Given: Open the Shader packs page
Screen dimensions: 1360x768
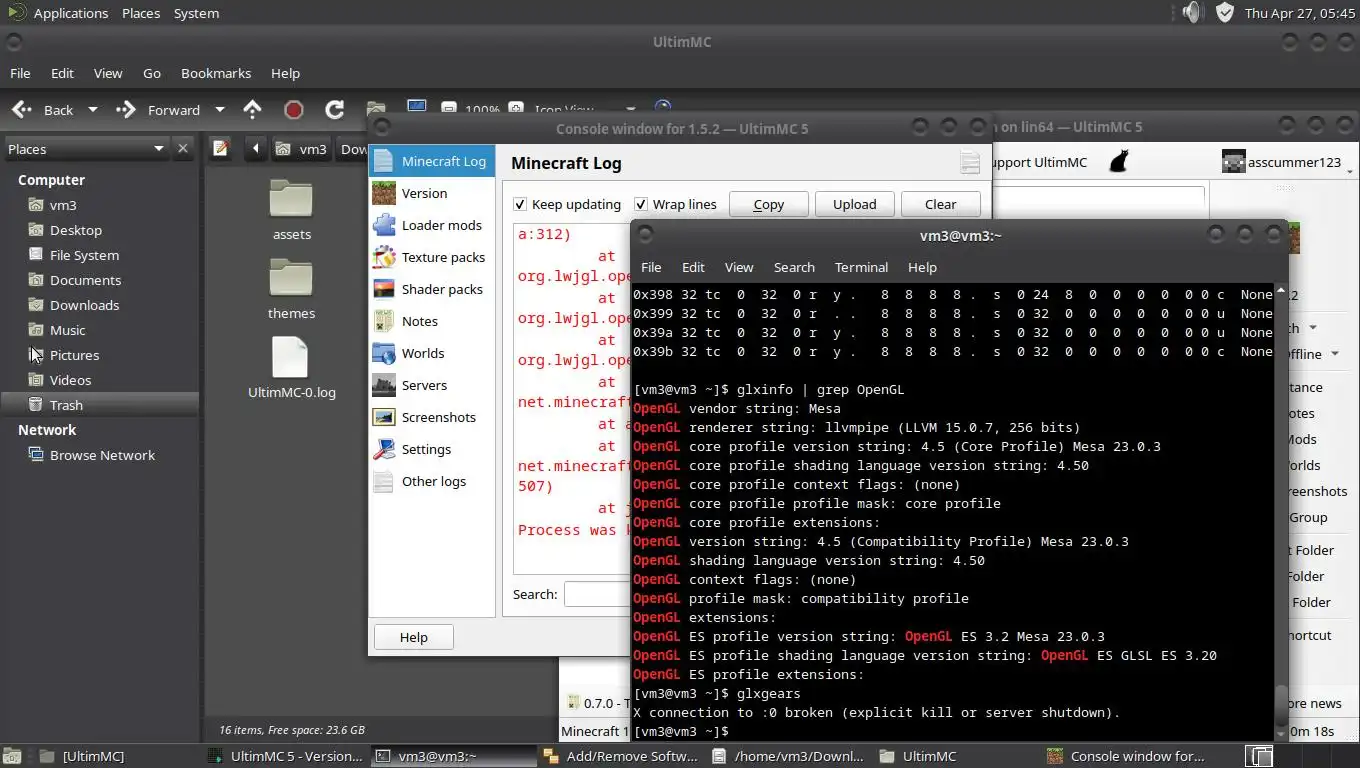Looking at the screenshot, I should 432,289.
